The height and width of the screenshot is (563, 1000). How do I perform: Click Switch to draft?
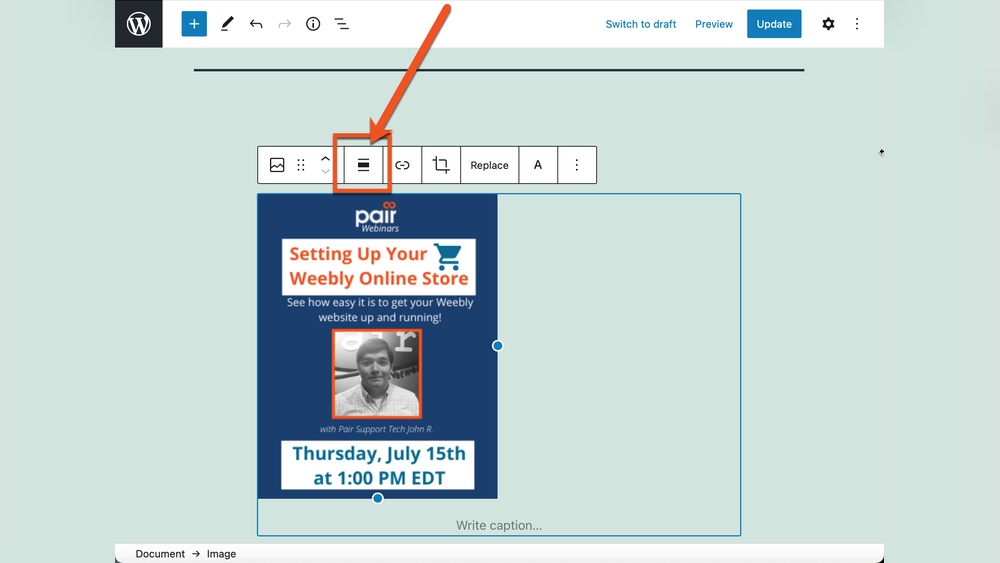pos(640,24)
